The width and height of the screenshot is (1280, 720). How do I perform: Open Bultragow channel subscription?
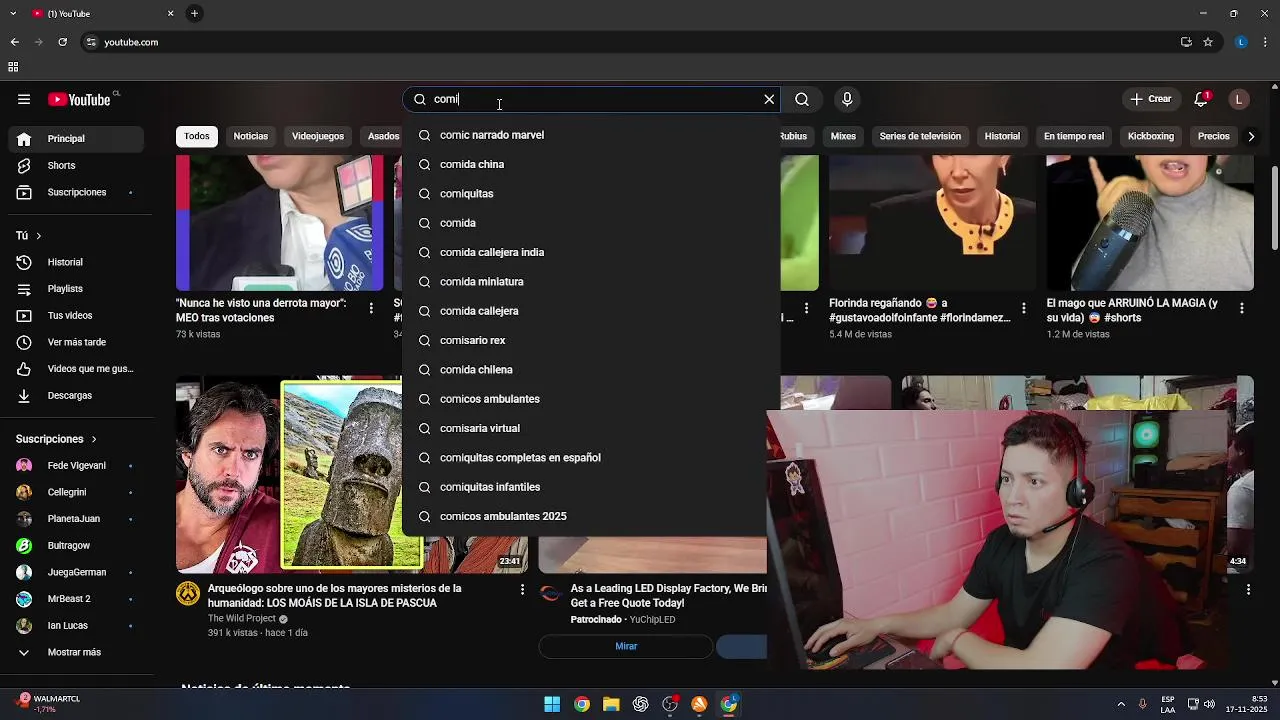coord(76,545)
